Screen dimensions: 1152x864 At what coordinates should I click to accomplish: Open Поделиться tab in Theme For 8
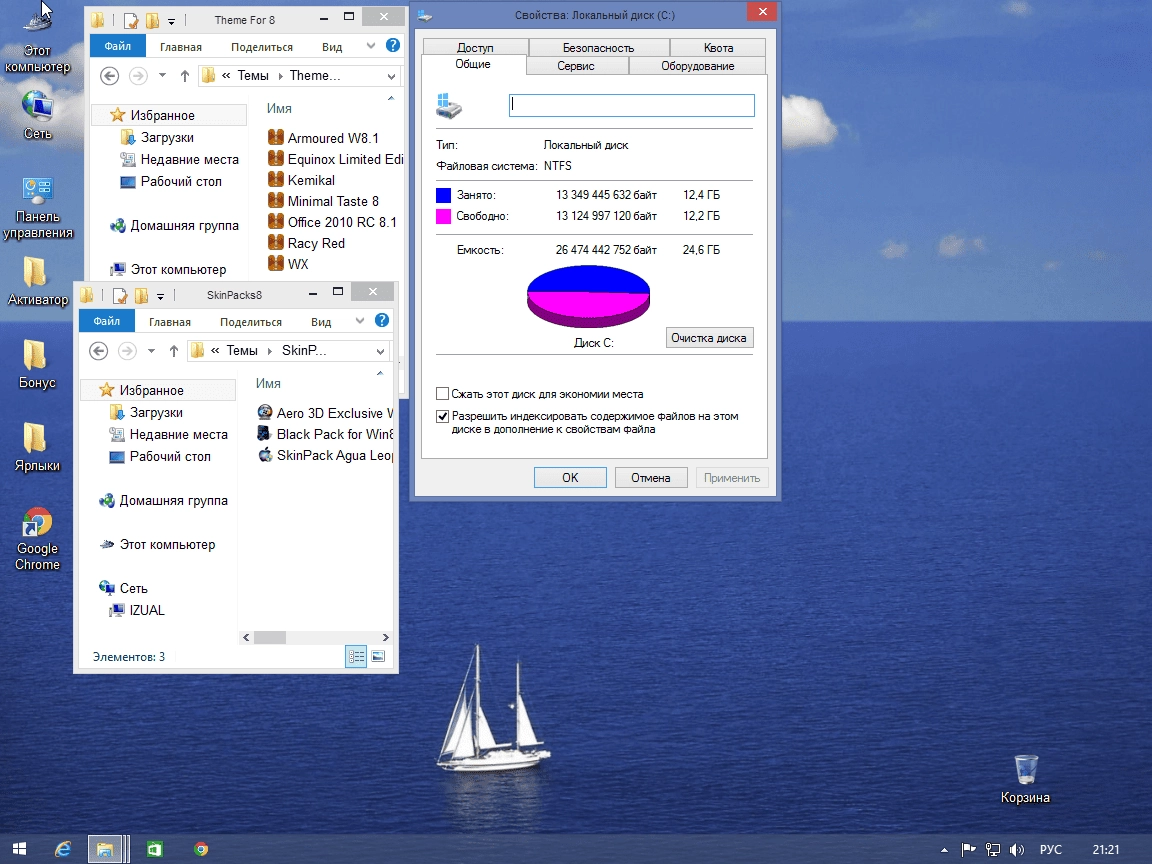coord(262,46)
